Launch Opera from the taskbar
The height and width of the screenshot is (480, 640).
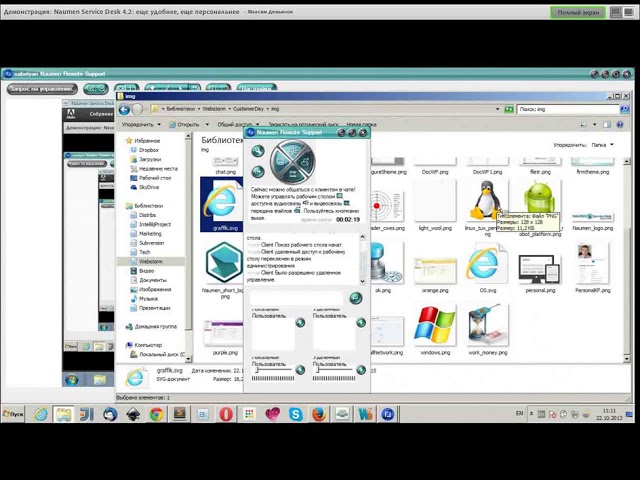[x=227, y=414]
